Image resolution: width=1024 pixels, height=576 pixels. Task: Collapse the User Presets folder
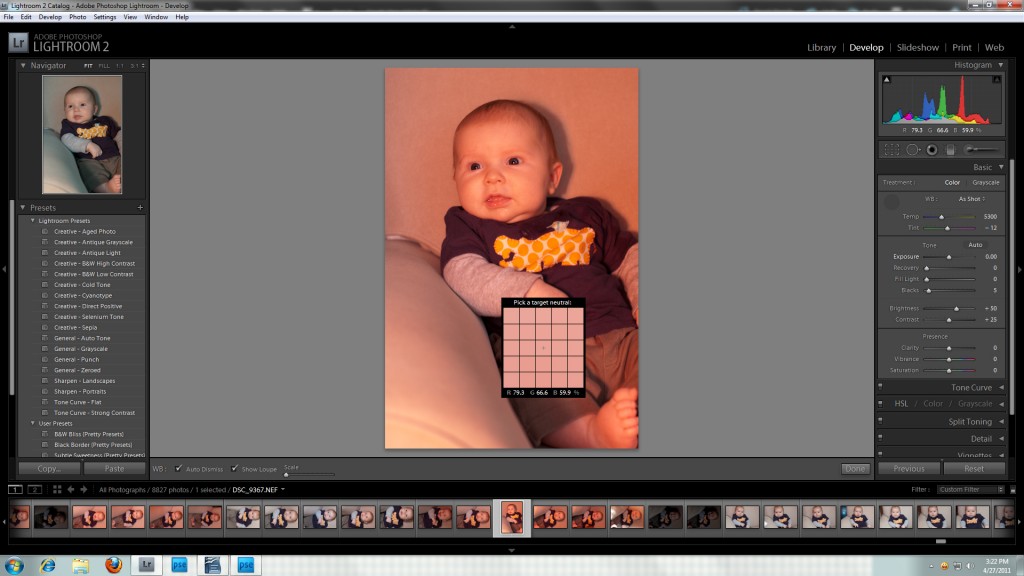pyautogui.click(x=33, y=423)
